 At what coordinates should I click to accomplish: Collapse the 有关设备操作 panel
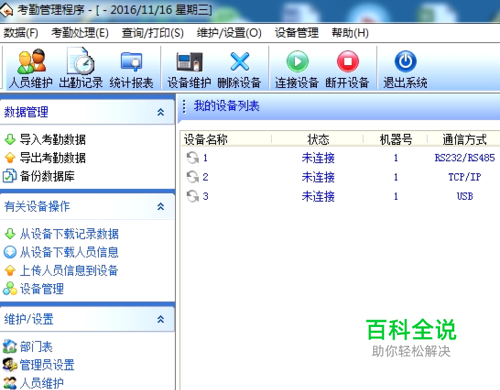(161, 206)
